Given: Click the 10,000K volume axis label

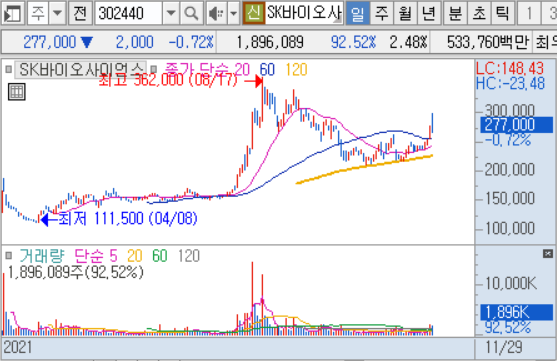Looking at the screenshot, I should pyautogui.click(x=511, y=283).
